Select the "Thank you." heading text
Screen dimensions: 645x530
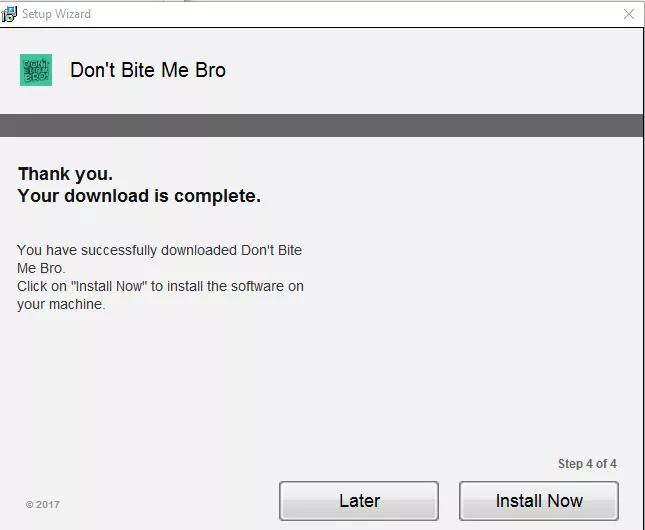point(65,174)
